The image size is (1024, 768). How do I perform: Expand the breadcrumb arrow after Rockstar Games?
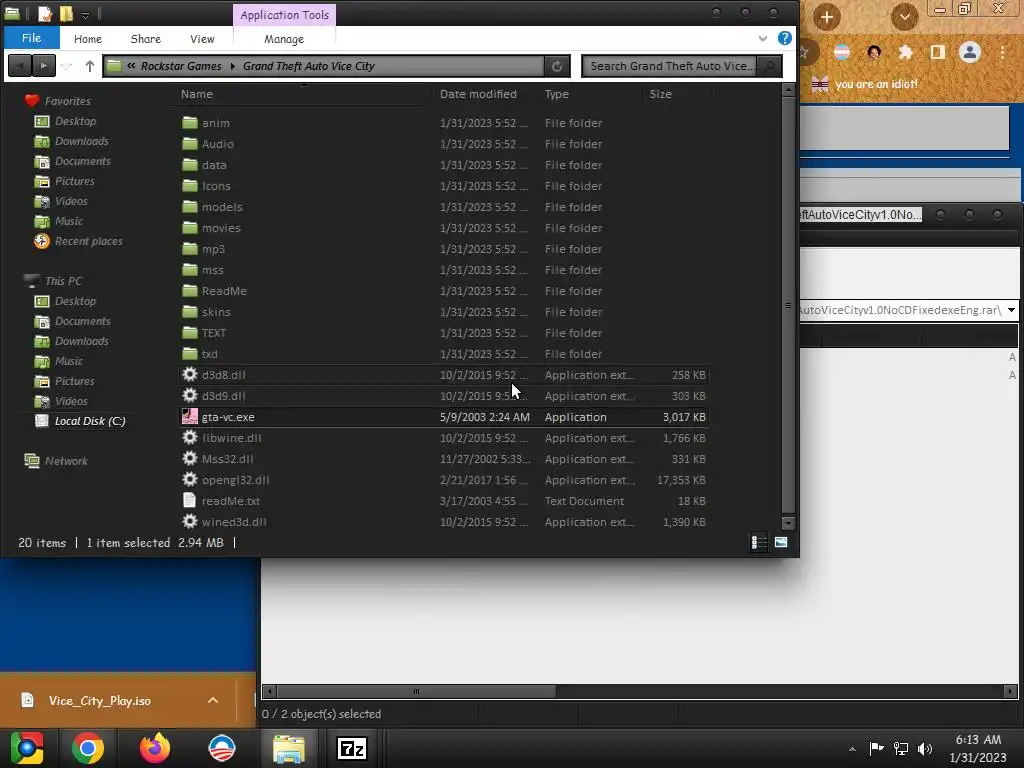click(x=232, y=66)
